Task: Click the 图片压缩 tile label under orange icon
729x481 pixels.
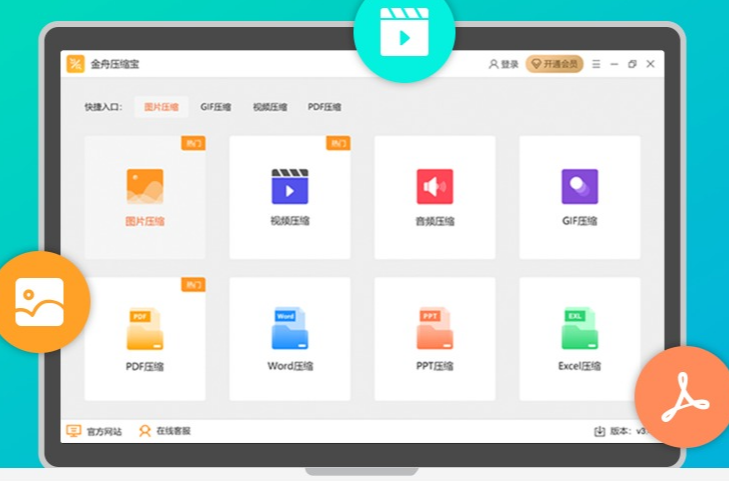Action: click(145, 221)
